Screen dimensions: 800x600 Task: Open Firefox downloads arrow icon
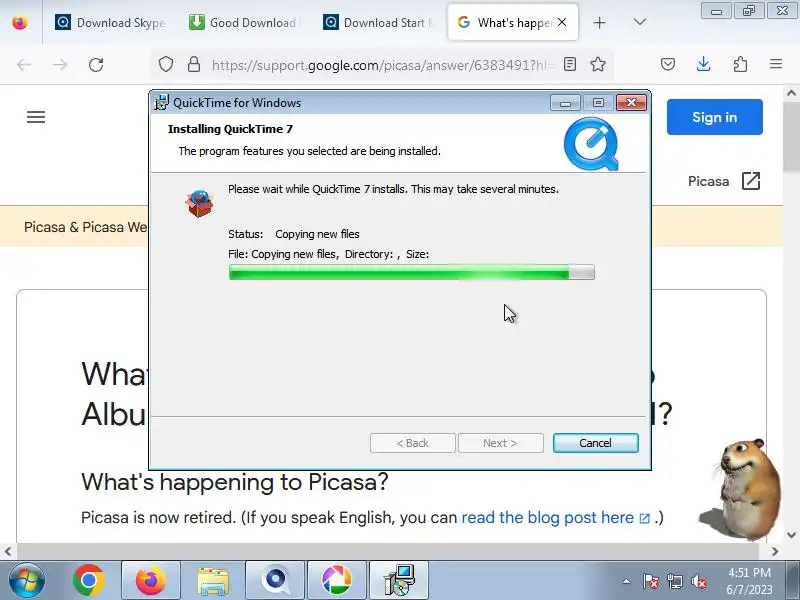click(704, 64)
